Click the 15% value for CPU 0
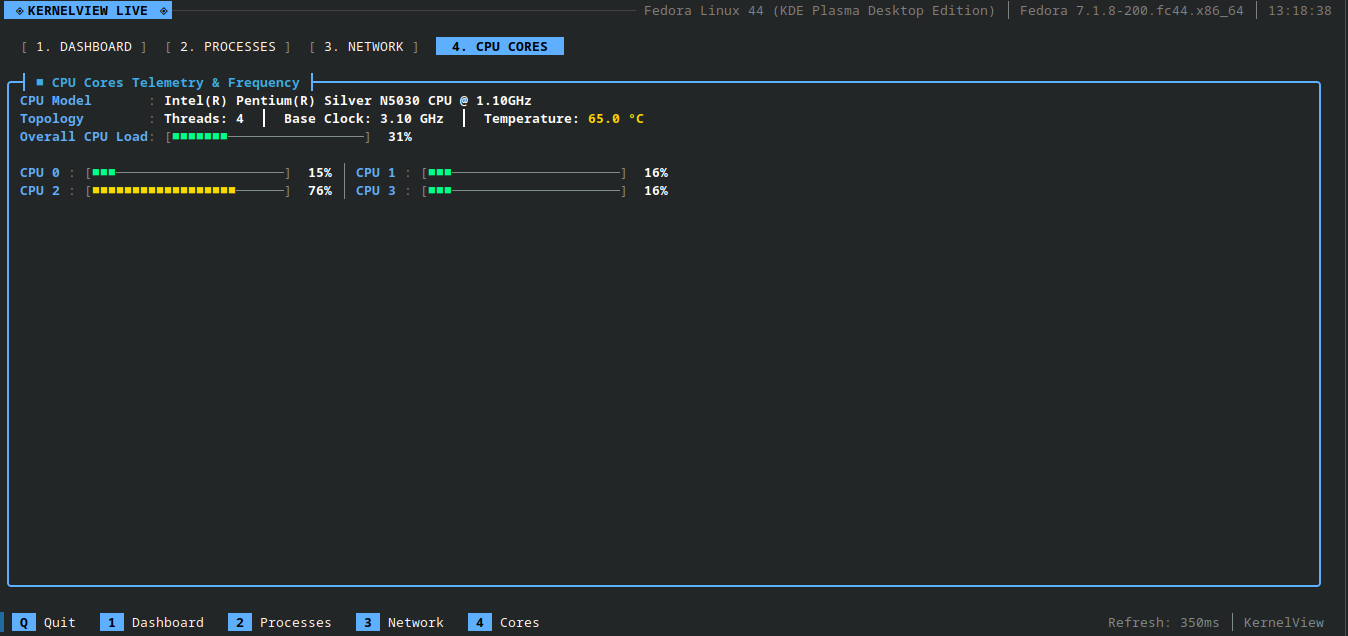The height and width of the screenshot is (636, 1348). (x=320, y=173)
